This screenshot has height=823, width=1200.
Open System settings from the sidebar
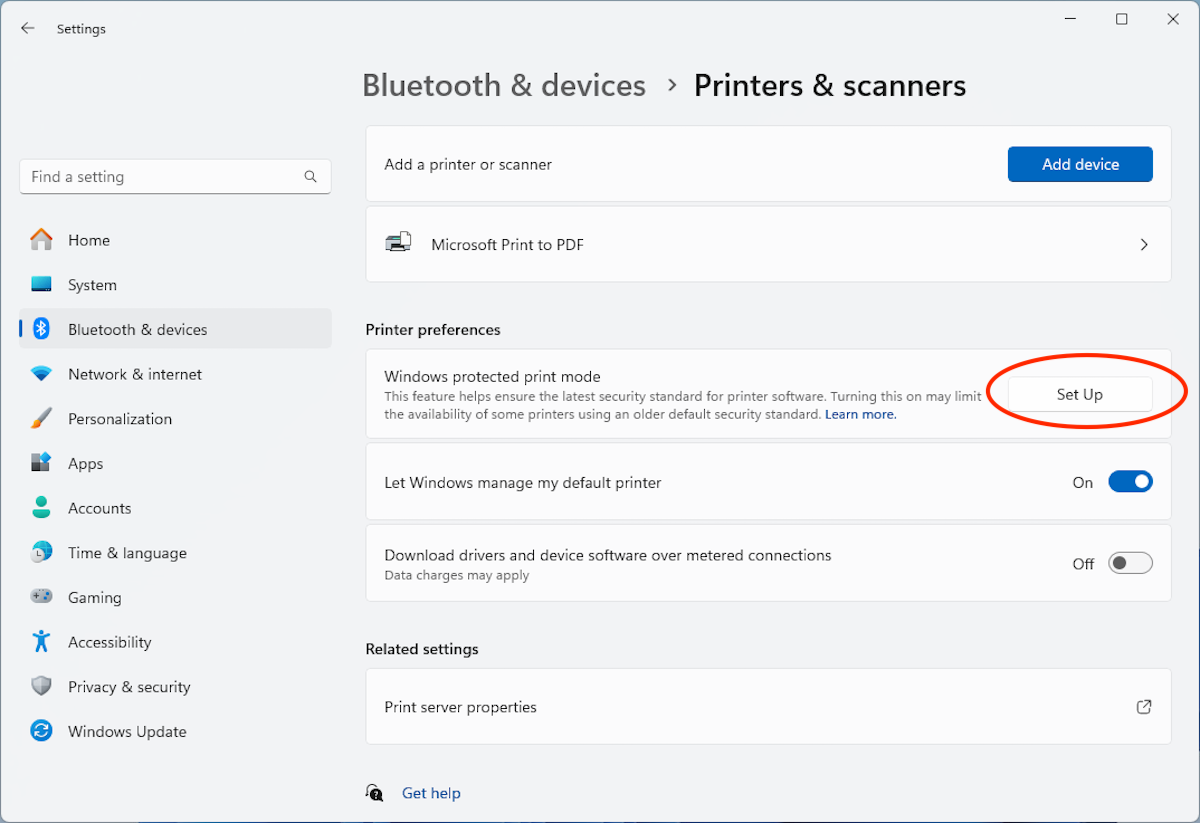[x=44, y=284]
